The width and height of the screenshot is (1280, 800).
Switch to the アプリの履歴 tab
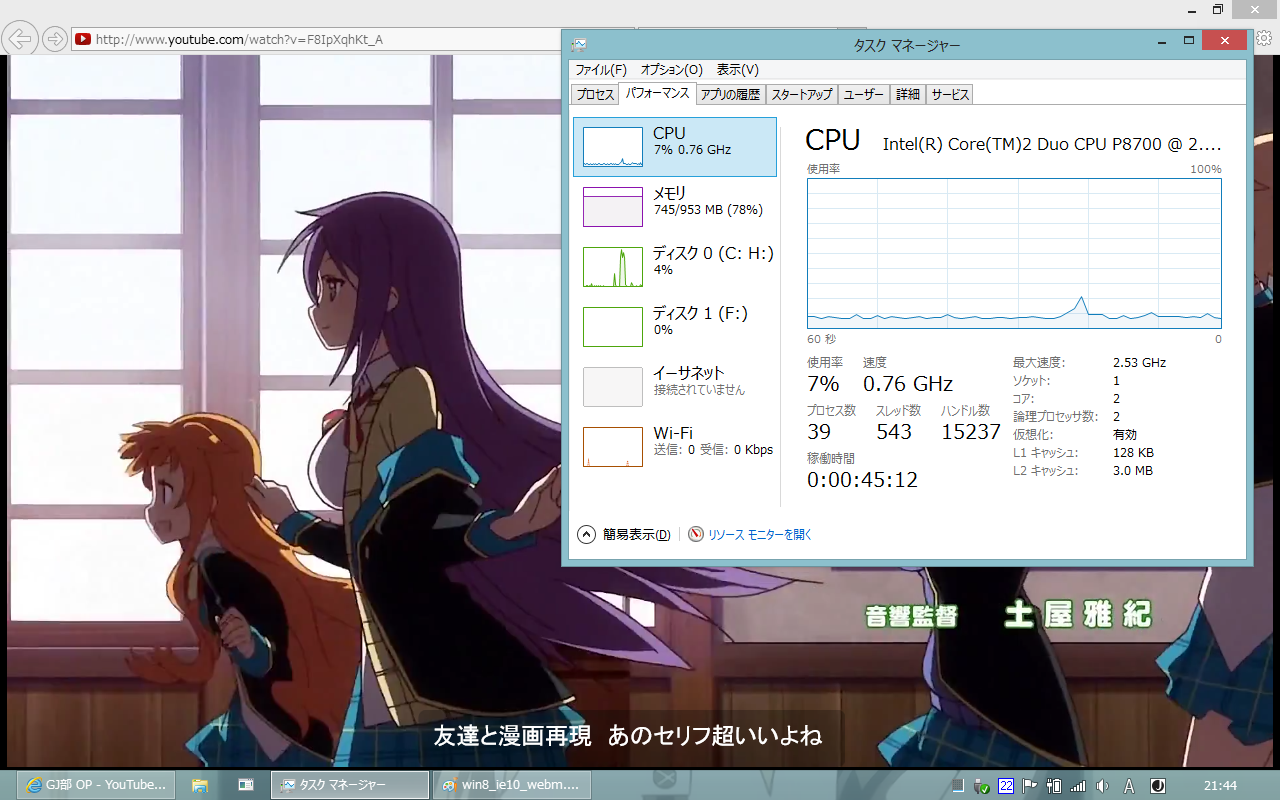coord(730,94)
